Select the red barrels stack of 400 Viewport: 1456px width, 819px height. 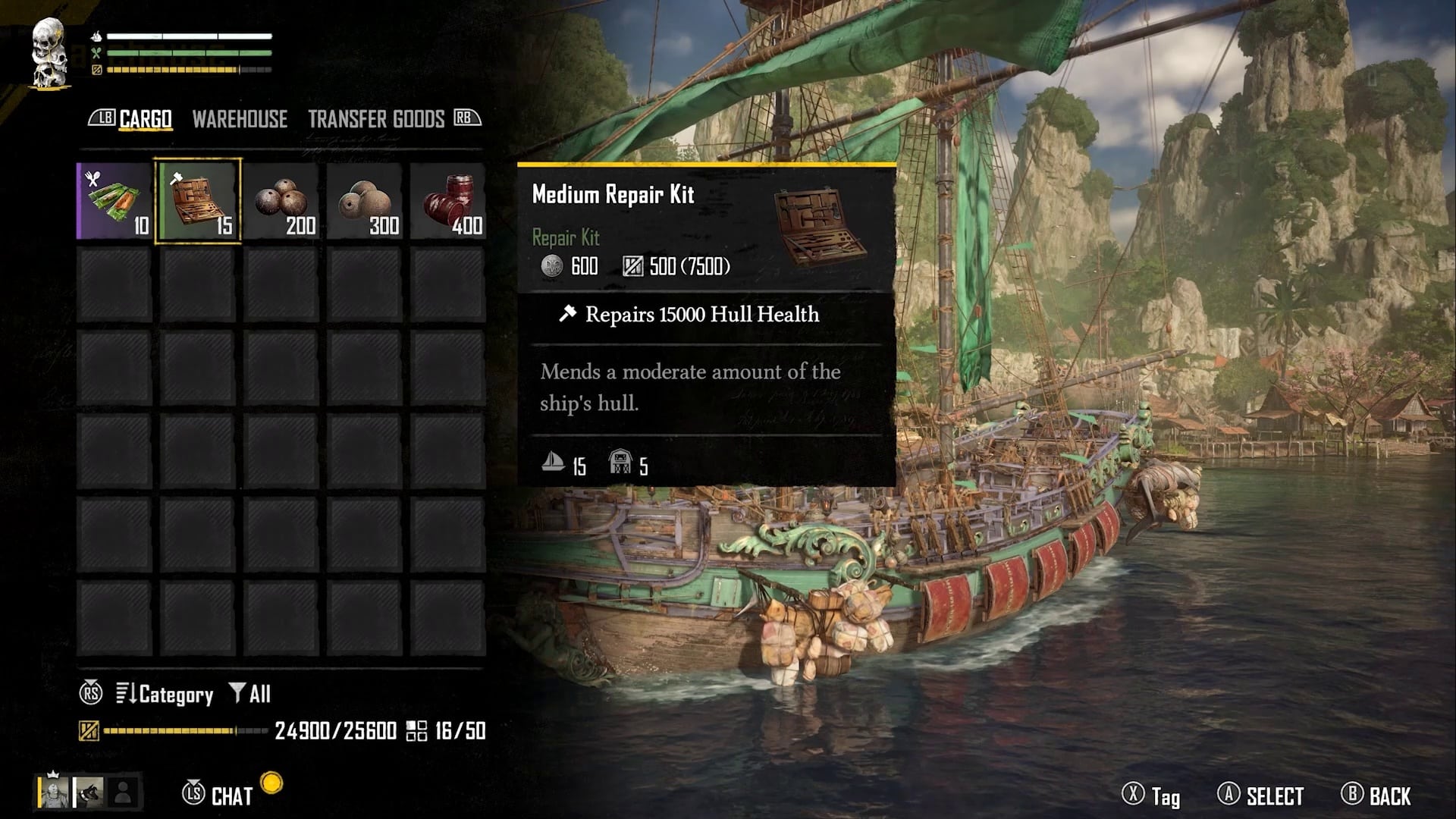tap(448, 201)
